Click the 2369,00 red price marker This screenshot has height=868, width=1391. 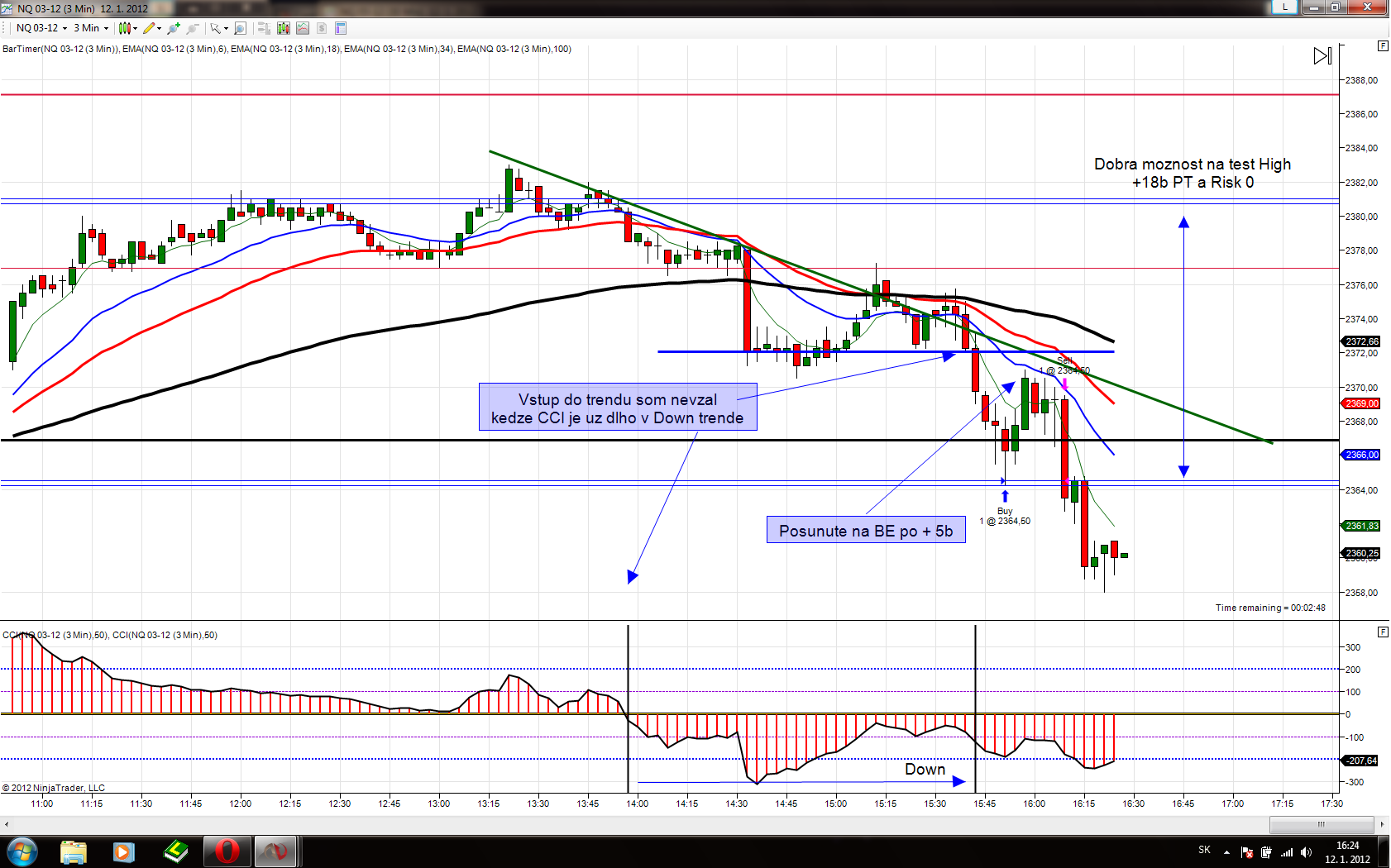tap(1361, 403)
